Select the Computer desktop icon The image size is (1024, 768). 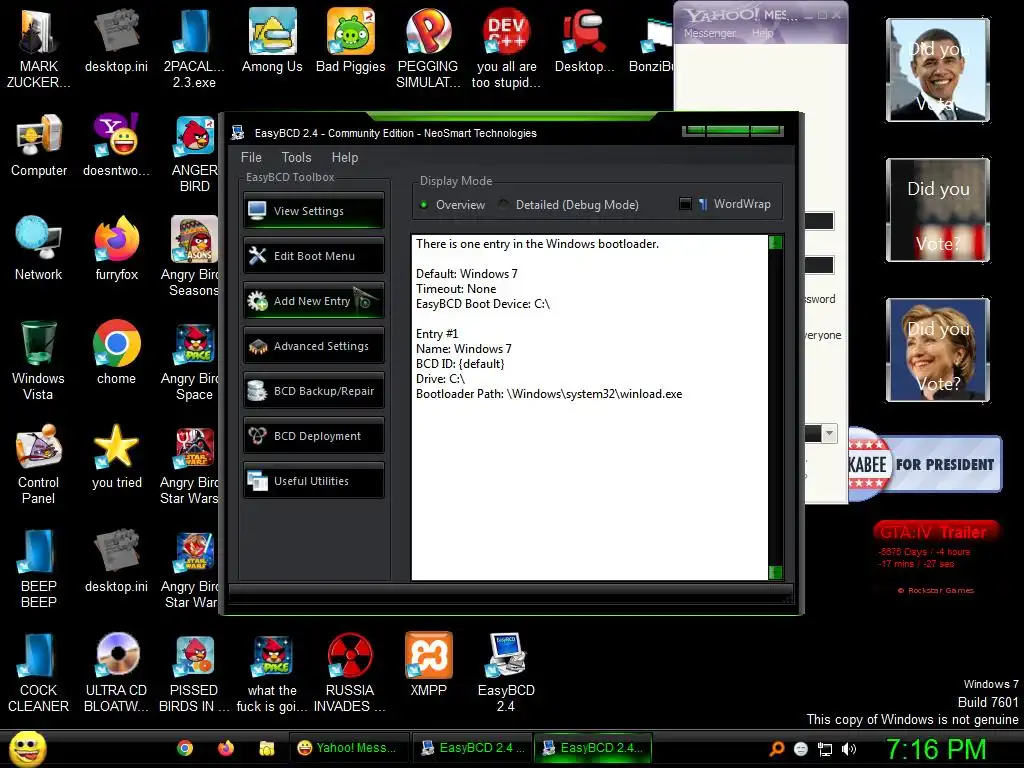click(x=39, y=145)
